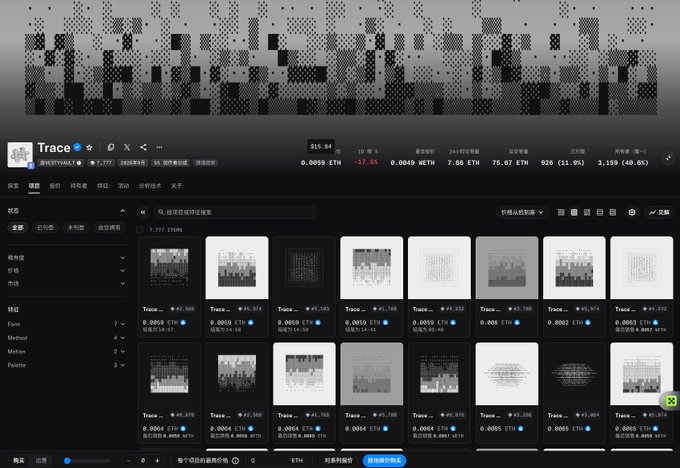Viewport: 680px width, 468px height.
Task: Open the Trace card priced 0.0063 ETH
Action: [641, 287]
